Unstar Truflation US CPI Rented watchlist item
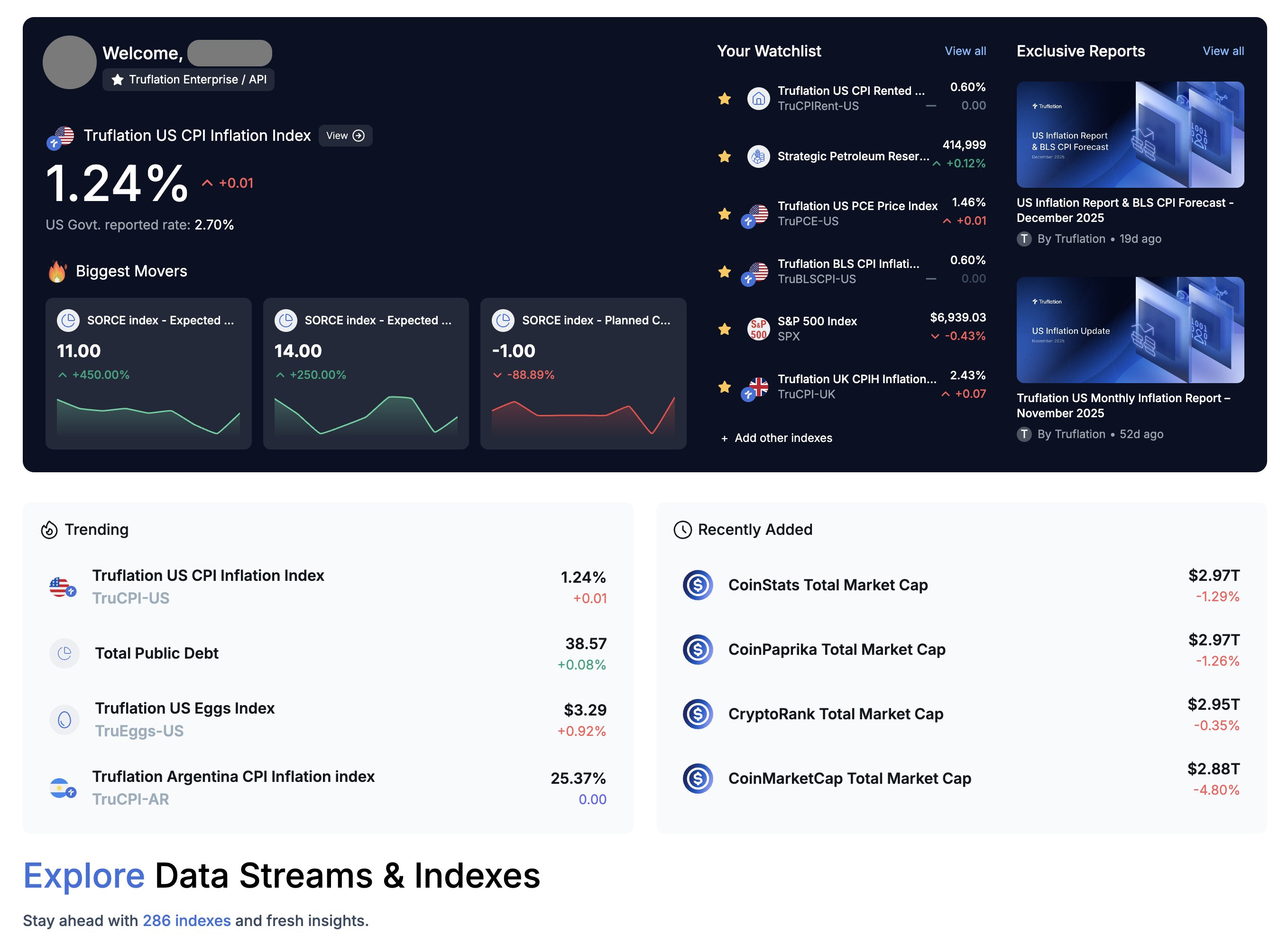 (725, 99)
